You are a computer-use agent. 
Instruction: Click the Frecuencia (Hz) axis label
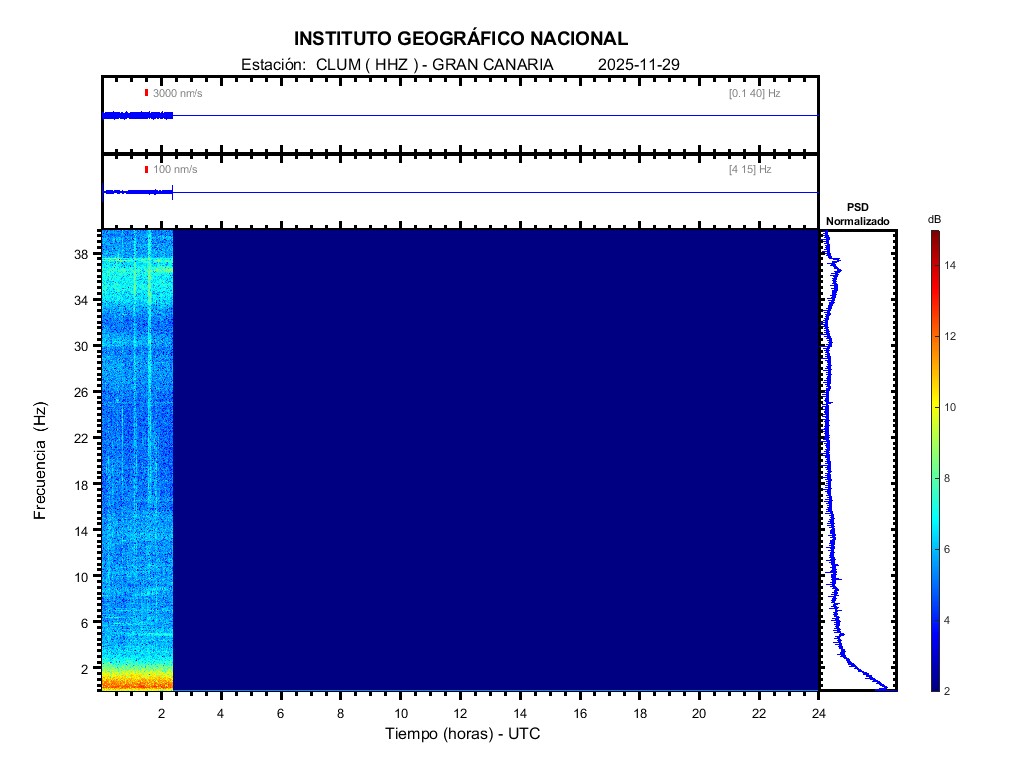click(41, 460)
